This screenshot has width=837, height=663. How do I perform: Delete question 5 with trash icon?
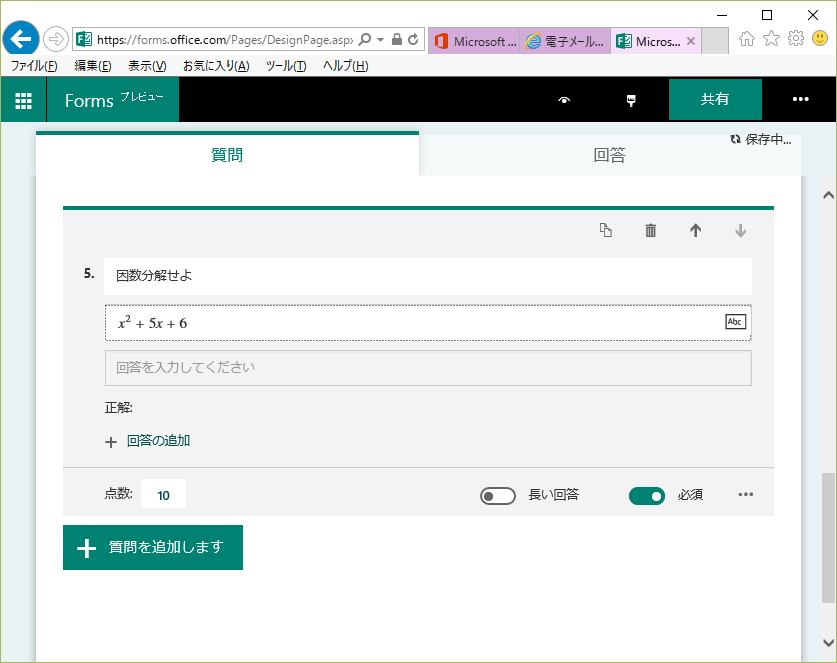[x=650, y=230]
